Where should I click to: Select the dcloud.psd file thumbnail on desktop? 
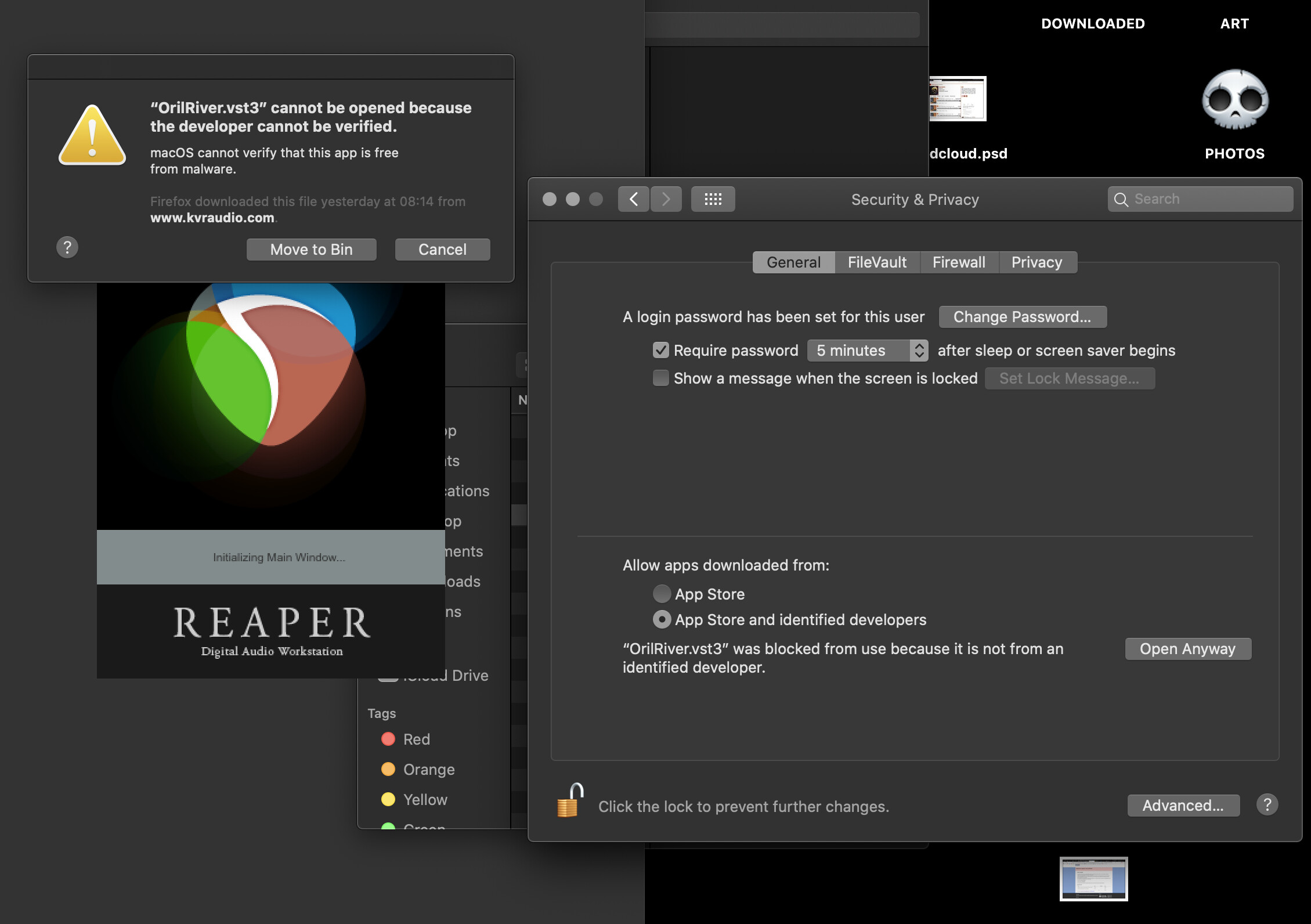point(958,99)
